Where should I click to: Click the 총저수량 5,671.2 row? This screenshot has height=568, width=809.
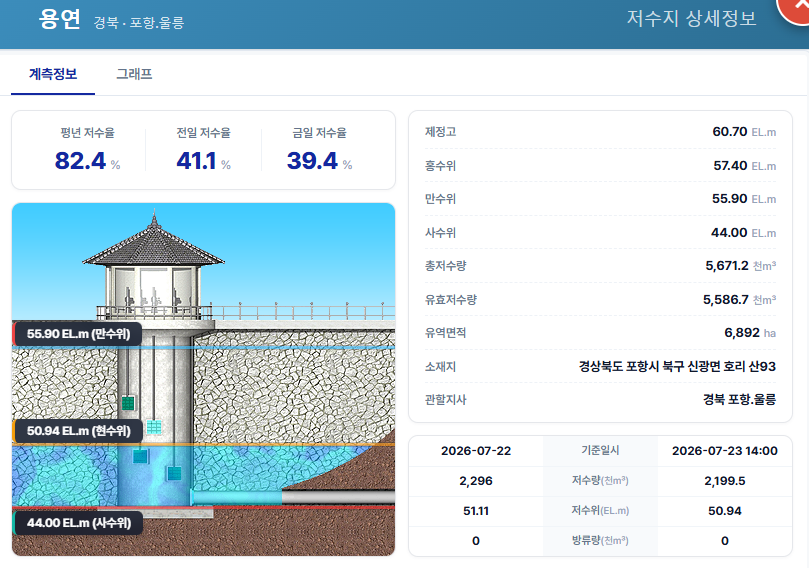[600, 266]
